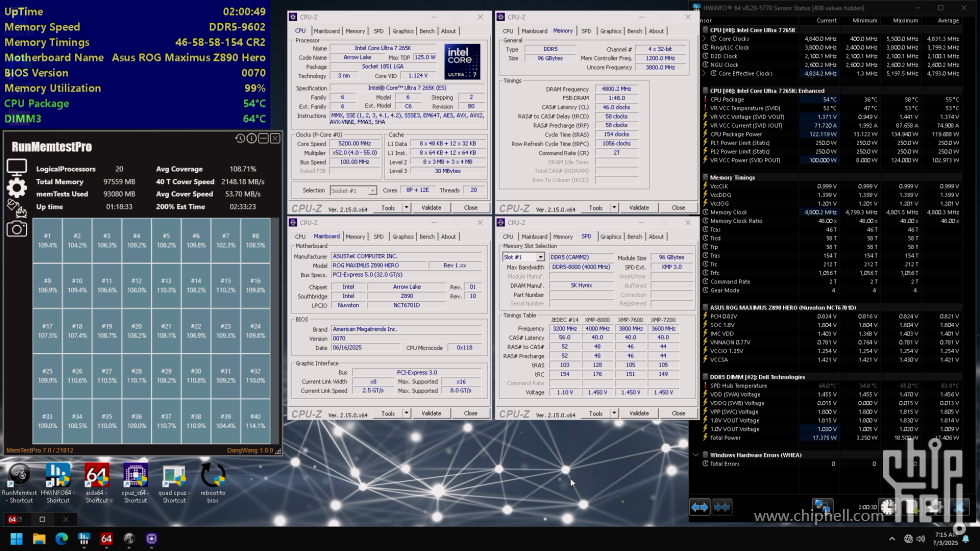
Task: Open the Windows Start menu
Action: point(17,539)
